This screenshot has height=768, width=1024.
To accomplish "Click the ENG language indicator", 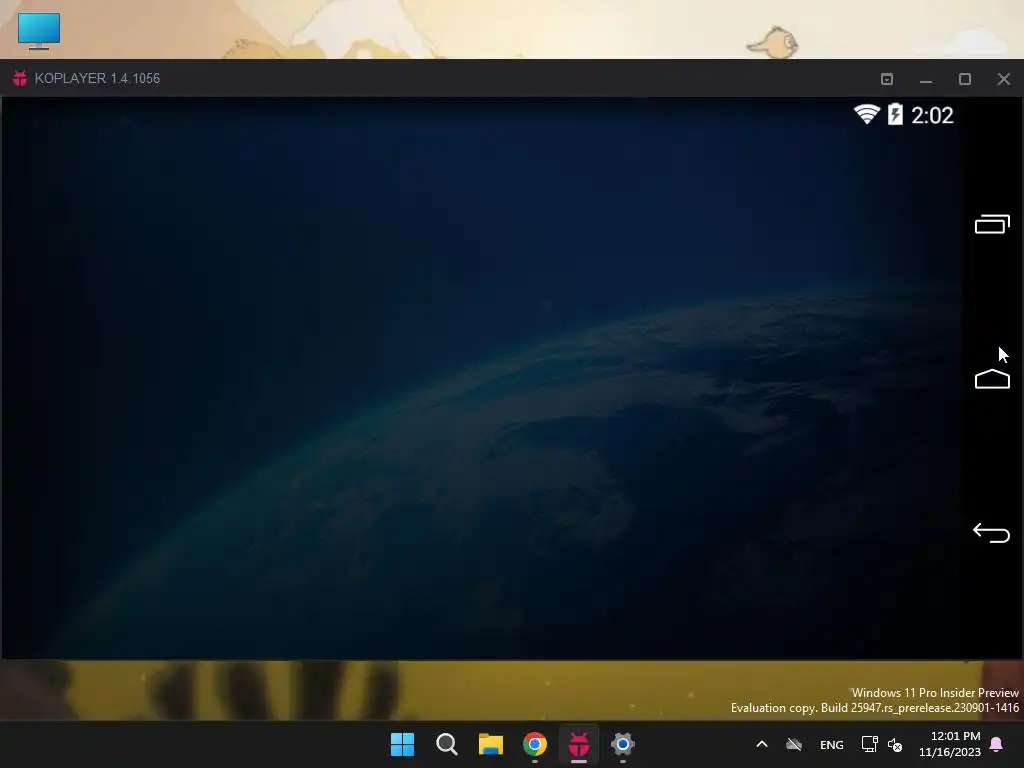I will 831,744.
